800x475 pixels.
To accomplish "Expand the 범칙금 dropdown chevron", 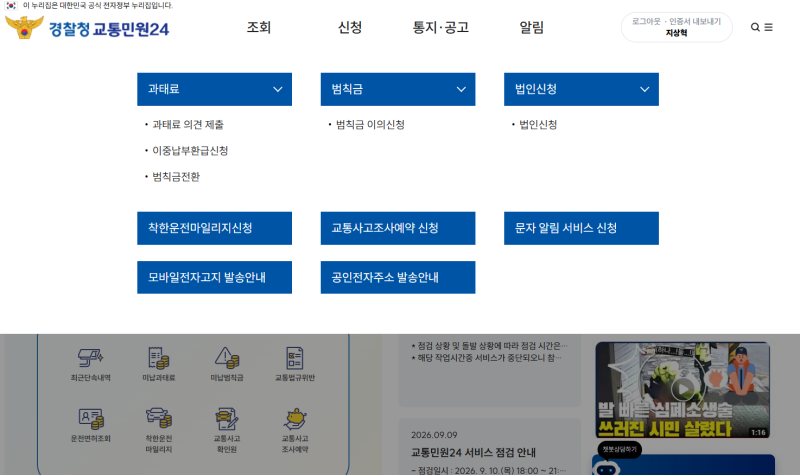I will 461,89.
